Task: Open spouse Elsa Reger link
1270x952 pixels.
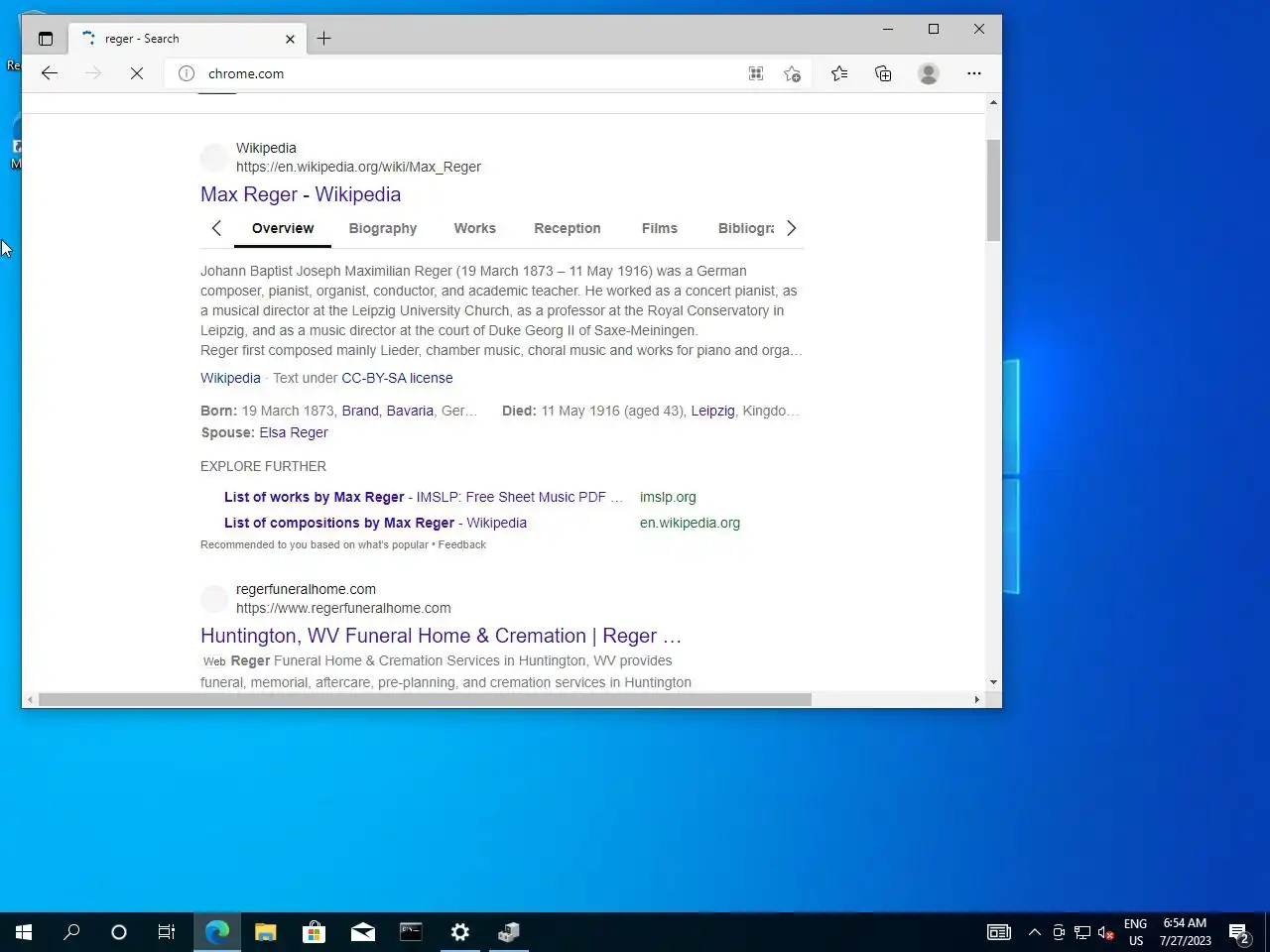Action: tap(294, 432)
